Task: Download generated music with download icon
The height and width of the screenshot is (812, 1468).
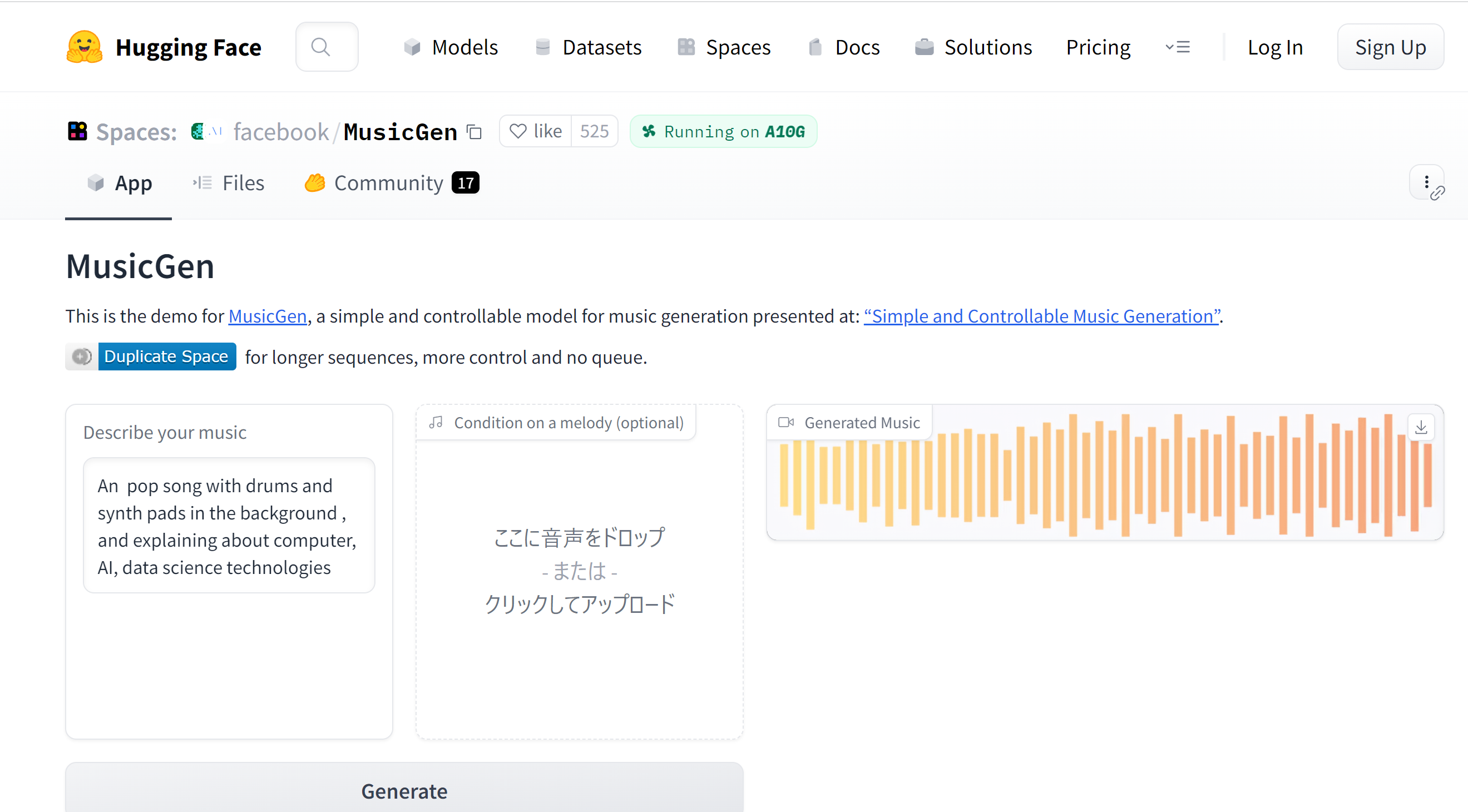Action: 1421,427
